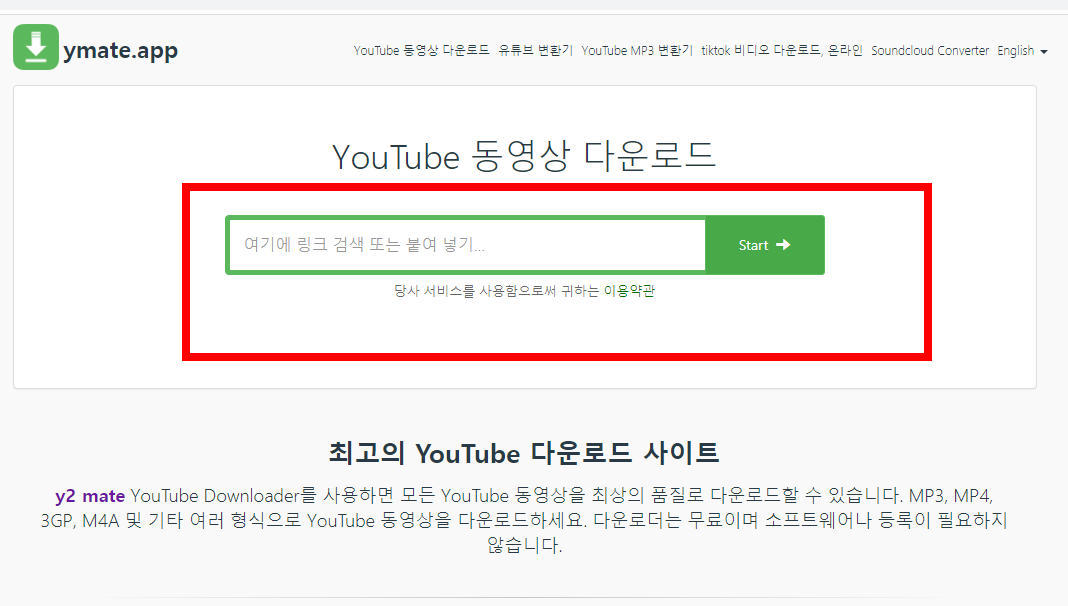Click the Soundcloud Converter navigation item

coord(930,50)
